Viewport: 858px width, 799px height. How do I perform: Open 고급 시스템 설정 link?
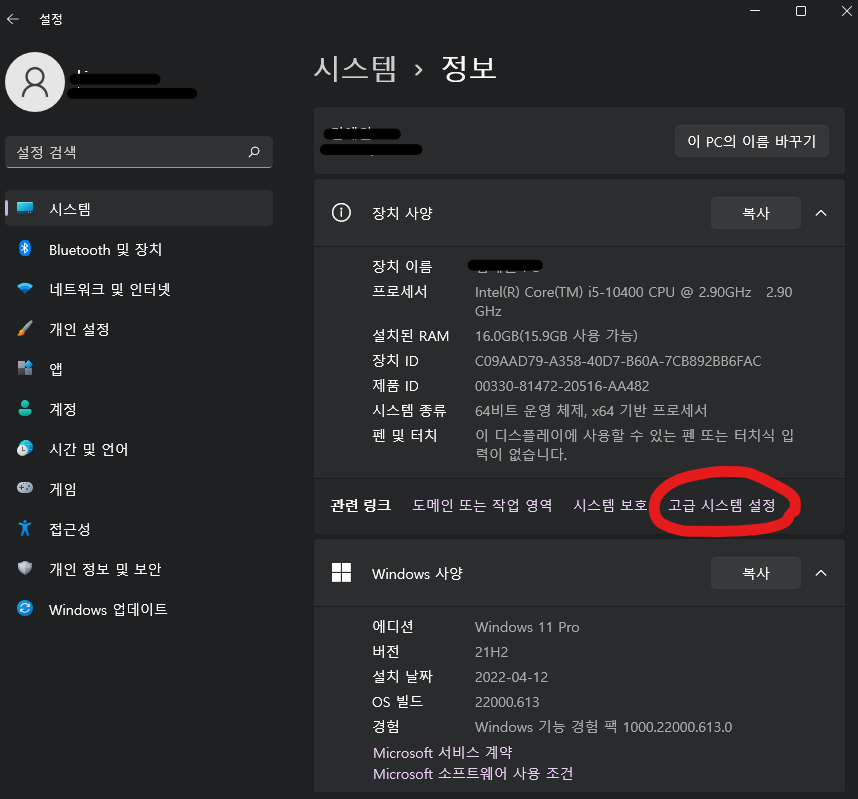point(722,505)
